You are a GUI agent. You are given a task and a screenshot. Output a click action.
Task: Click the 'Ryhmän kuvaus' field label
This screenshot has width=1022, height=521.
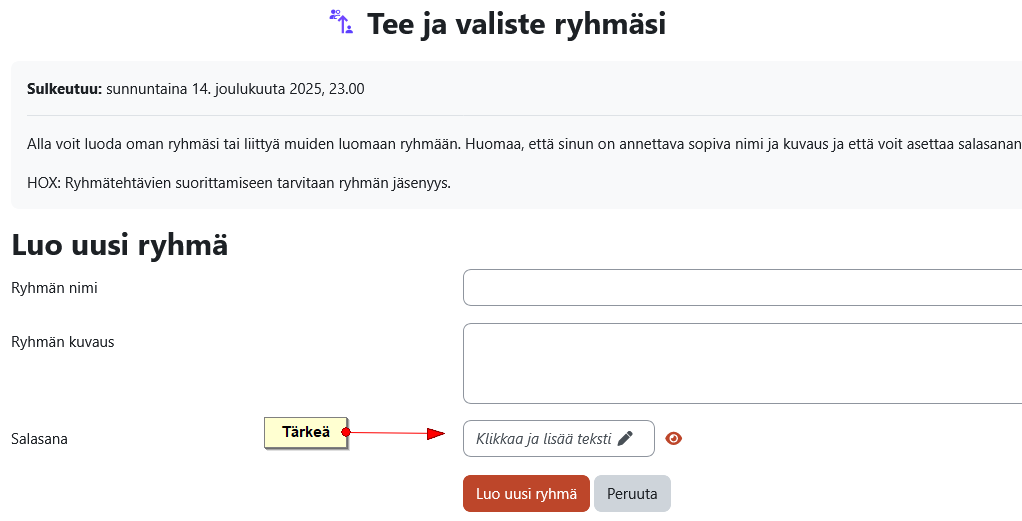tap(63, 342)
